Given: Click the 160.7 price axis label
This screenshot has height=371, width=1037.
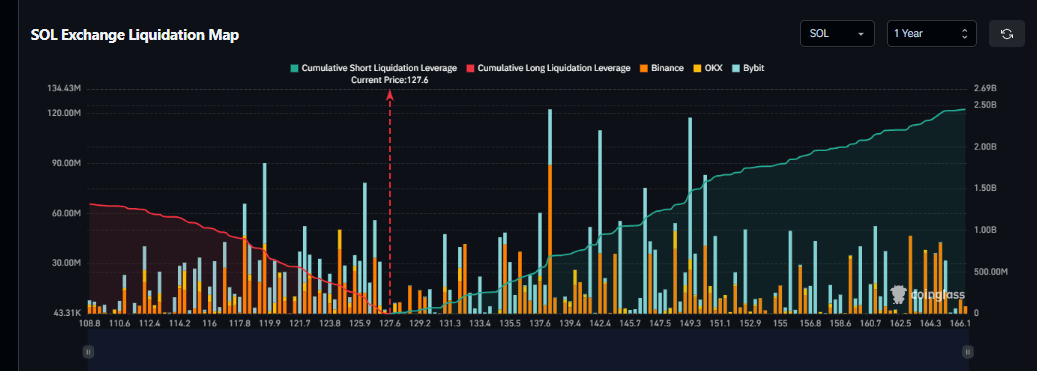Looking at the screenshot, I should tap(870, 323).
